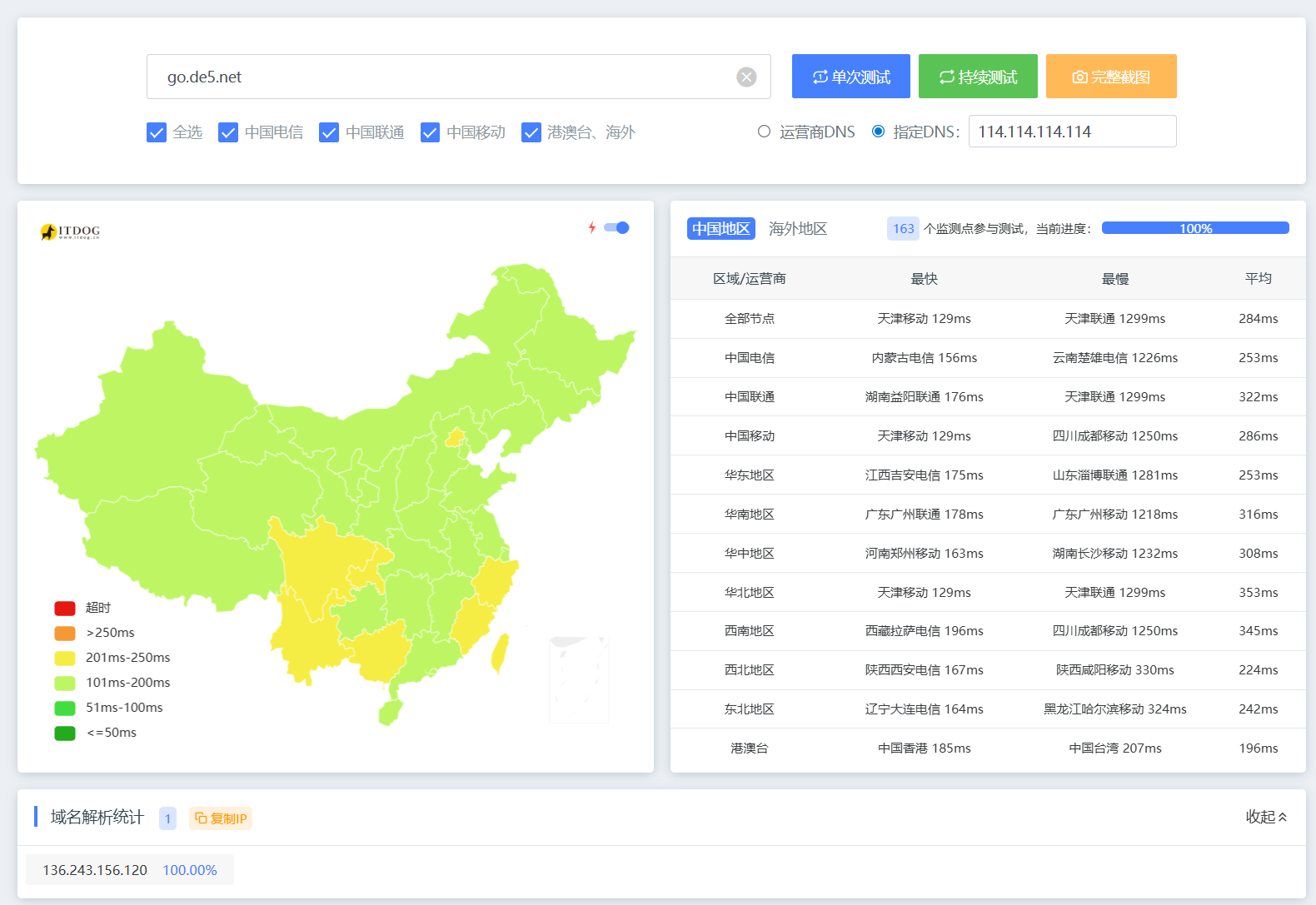
Task: Click the 163 monitoring points badge
Action: 903,229
